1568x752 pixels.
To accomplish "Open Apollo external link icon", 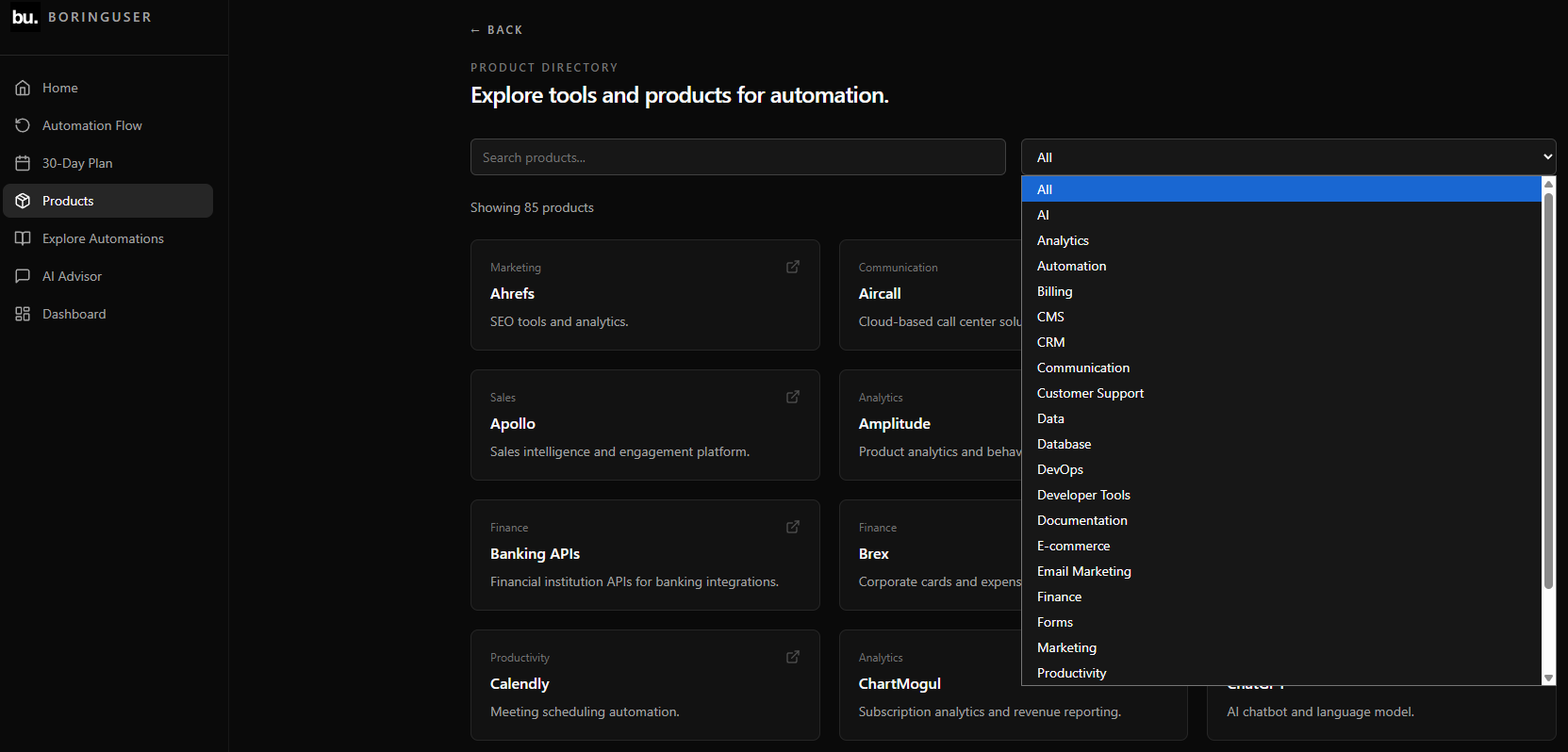I will pos(793,397).
